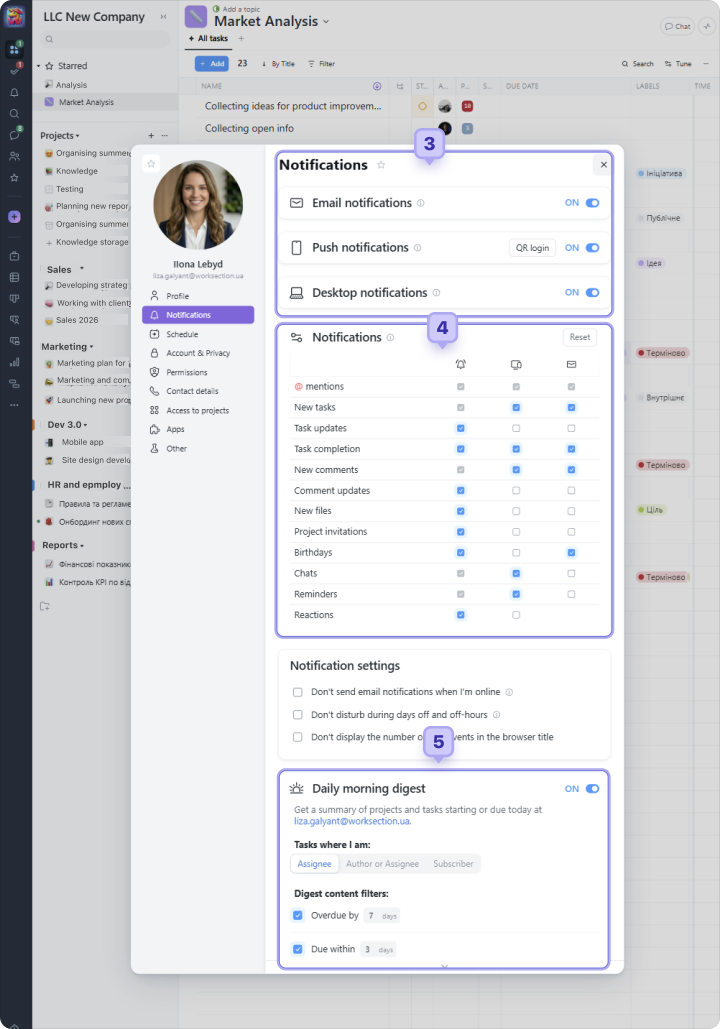Select Account & Privacy settings menu item
The width and height of the screenshot is (720, 1029).
pyautogui.click(x=198, y=353)
